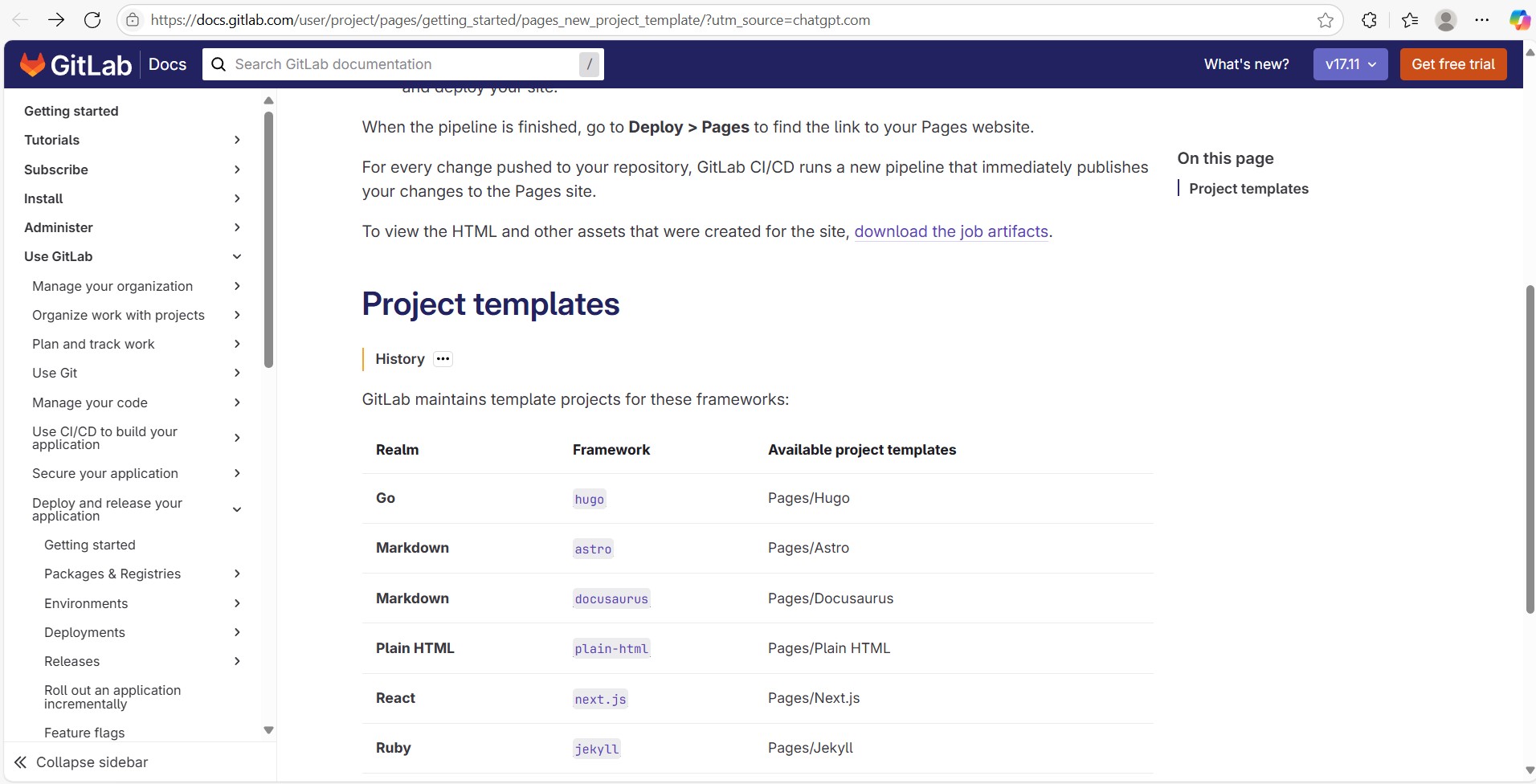The height and width of the screenshot is (784, 1536).
Task: Expand the Administer sidebar section
Action: click(237, 227)
